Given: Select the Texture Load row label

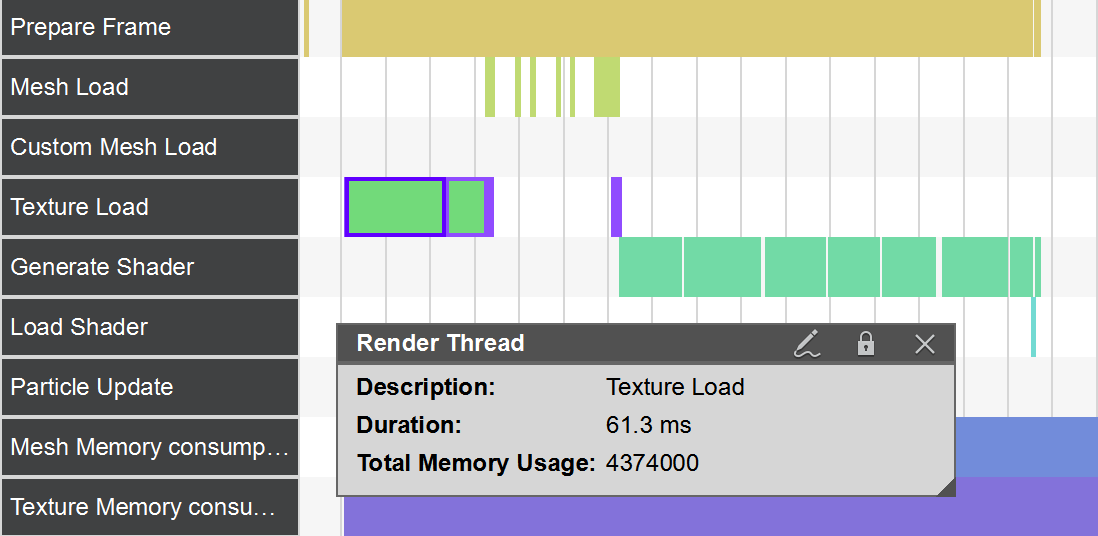Looking at the screenshot, I should pyautogui.click(x=150, y=207).
